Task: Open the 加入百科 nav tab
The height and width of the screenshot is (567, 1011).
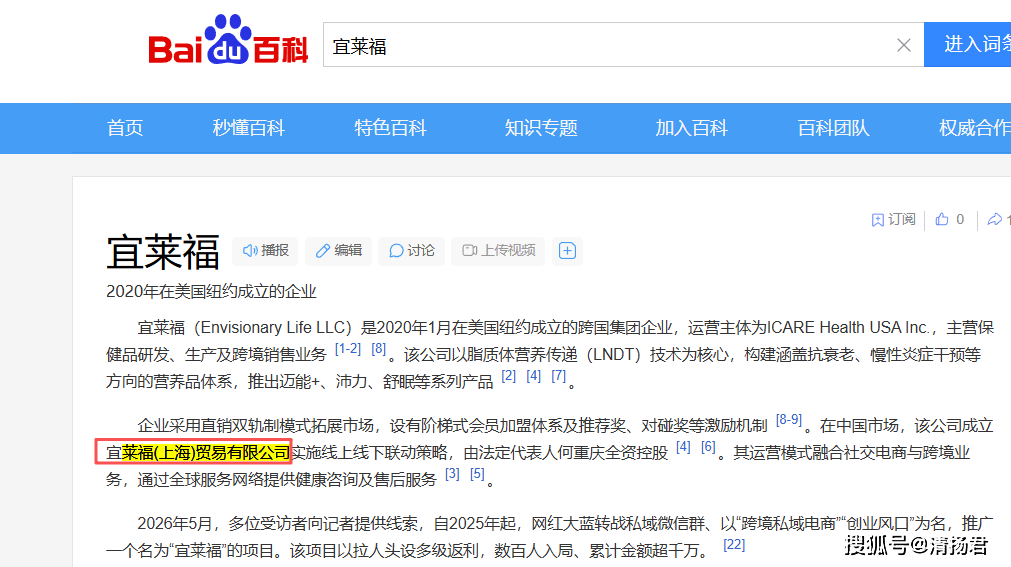Action: (x=692, y=128)
